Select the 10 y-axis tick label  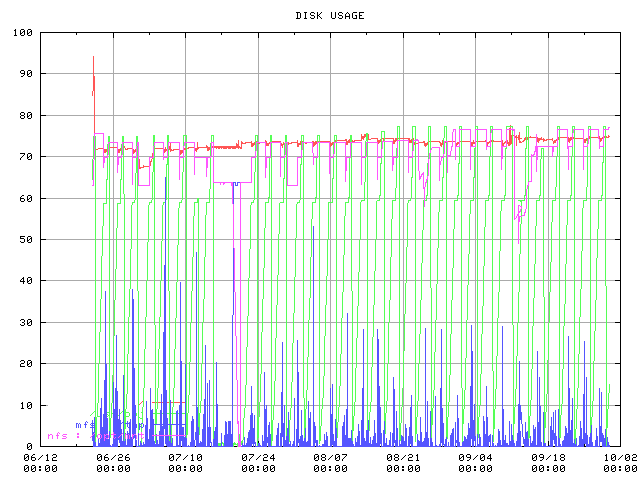click(25, 406)
